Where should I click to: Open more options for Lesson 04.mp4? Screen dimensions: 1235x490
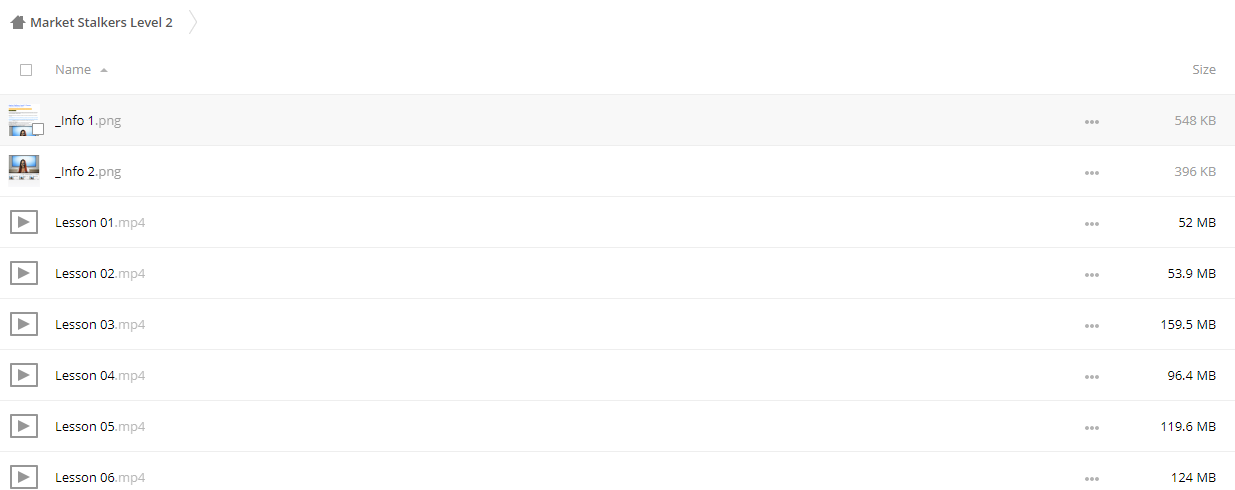pyautogui.click(x=1092, y=376)
